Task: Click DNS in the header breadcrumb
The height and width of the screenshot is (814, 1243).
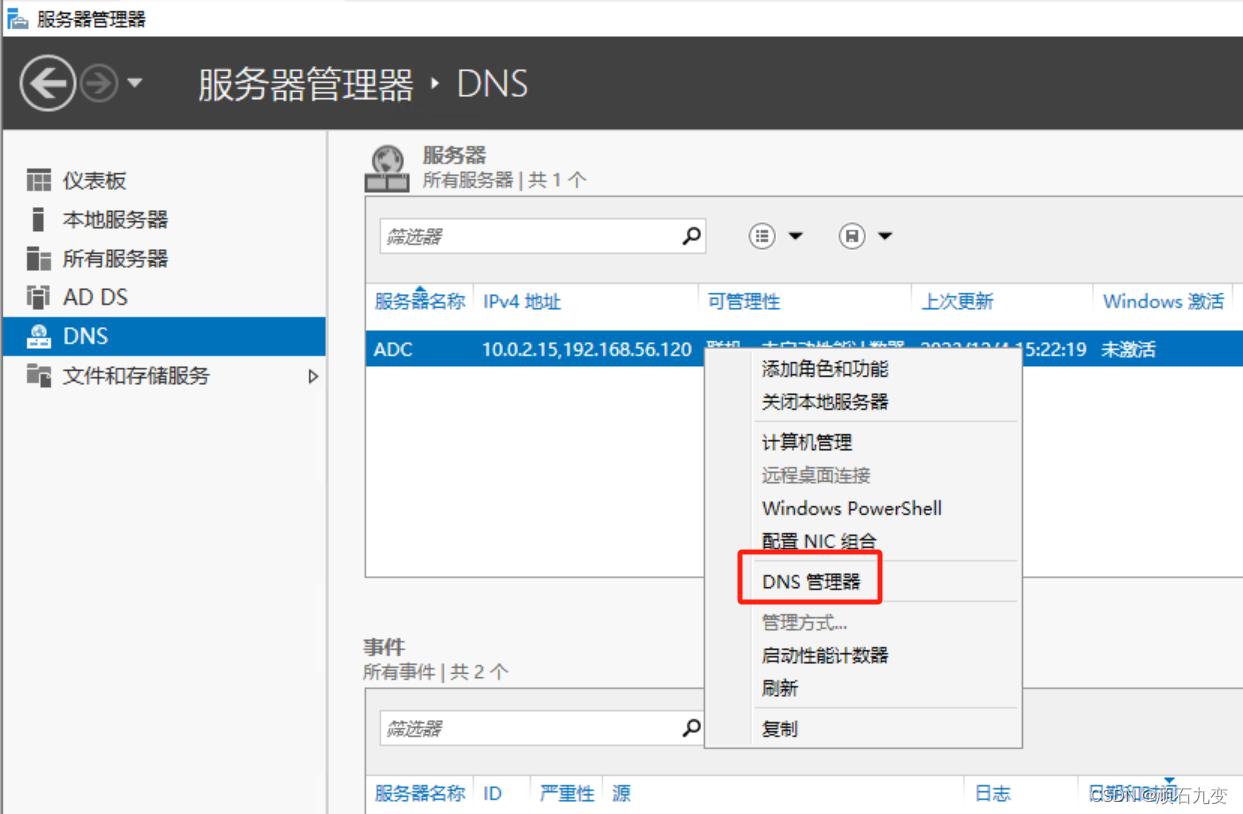Action: click(x=492, y=84)
